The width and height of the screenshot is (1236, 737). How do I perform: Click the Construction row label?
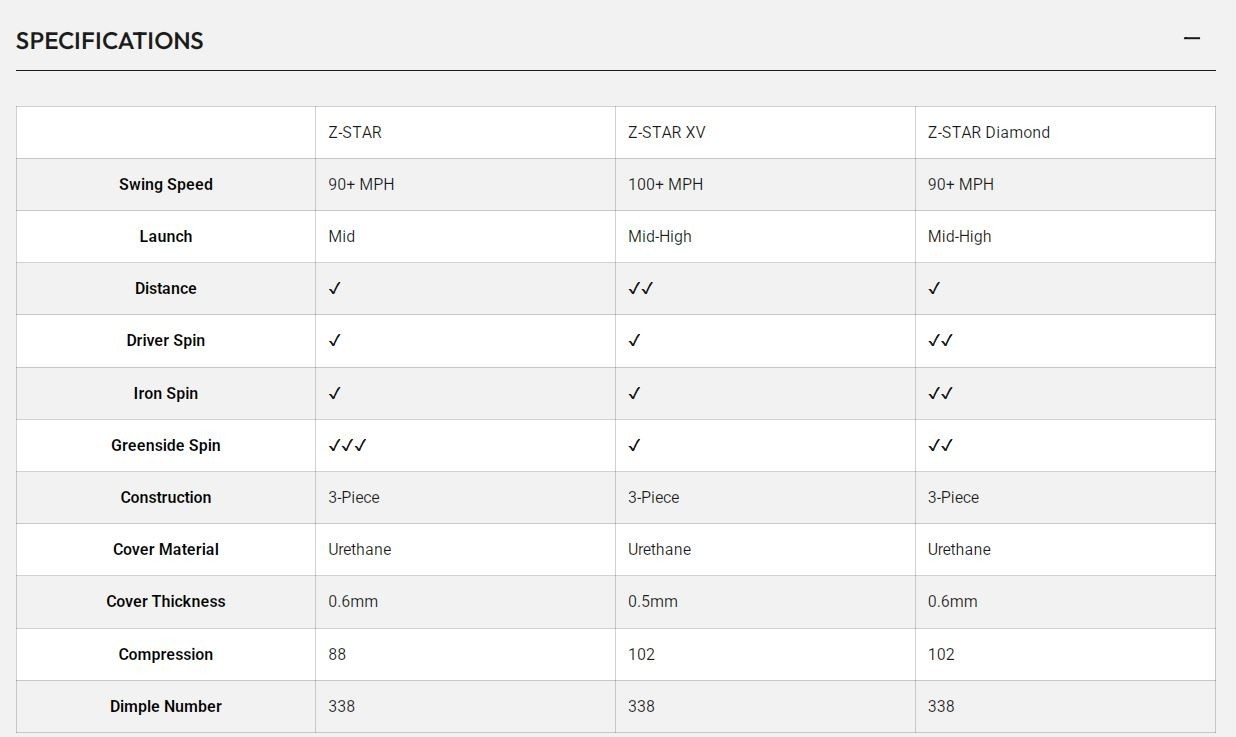point(166,497)
